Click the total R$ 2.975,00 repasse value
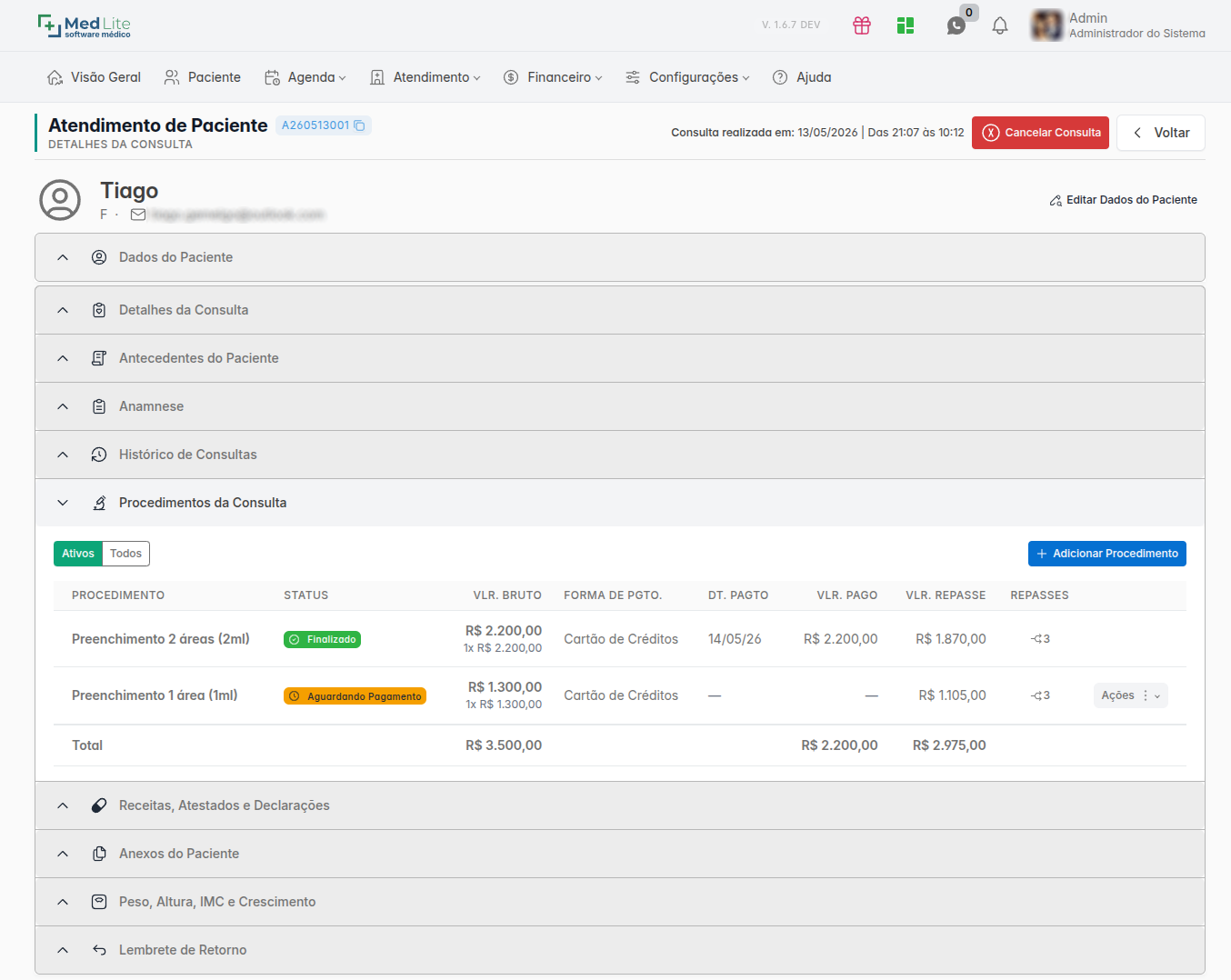This screenshot has height=980, width=1231. (949, 745)
